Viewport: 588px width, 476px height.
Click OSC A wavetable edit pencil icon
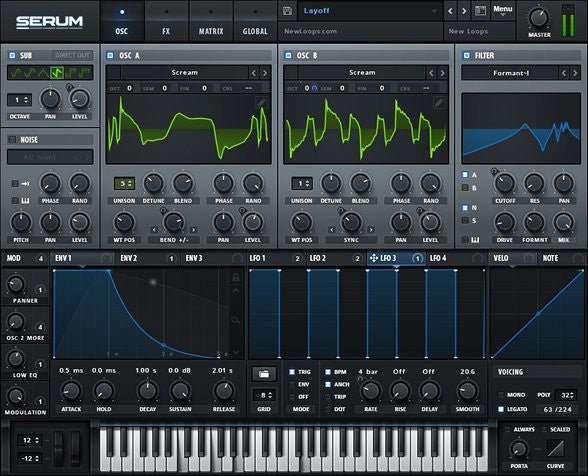(x=261, y=102)
